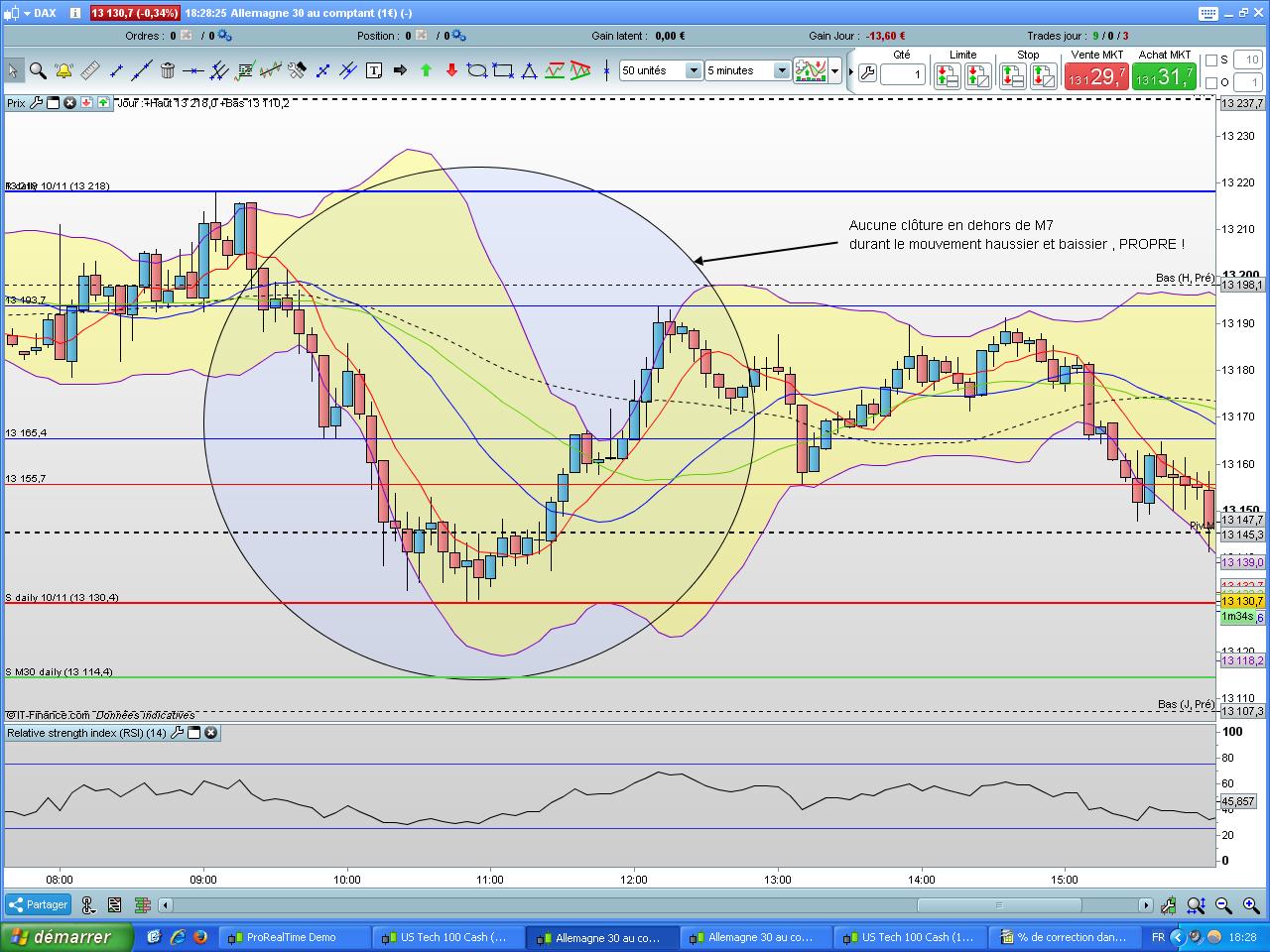Image resolution: width=1270 pixels, height=952 pixels.
Task: Click the Qté quantity input field
Action: [x=903, y=74]
